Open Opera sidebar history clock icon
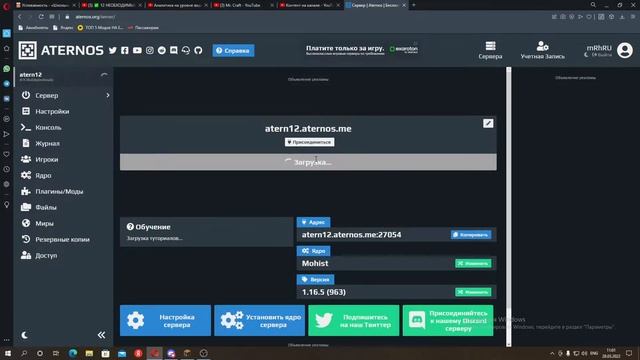This screenshot has height=360, width=640. tap(7, 169)
